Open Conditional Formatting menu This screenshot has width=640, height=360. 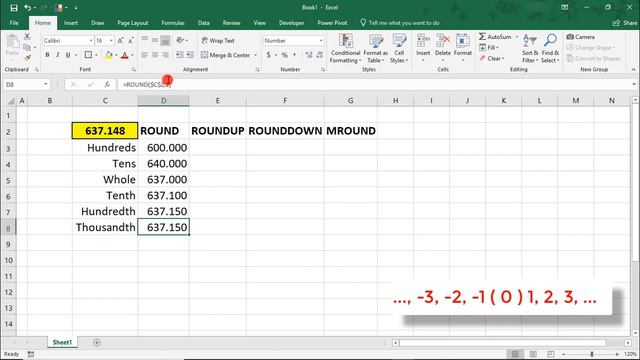(x=345, y=49)
